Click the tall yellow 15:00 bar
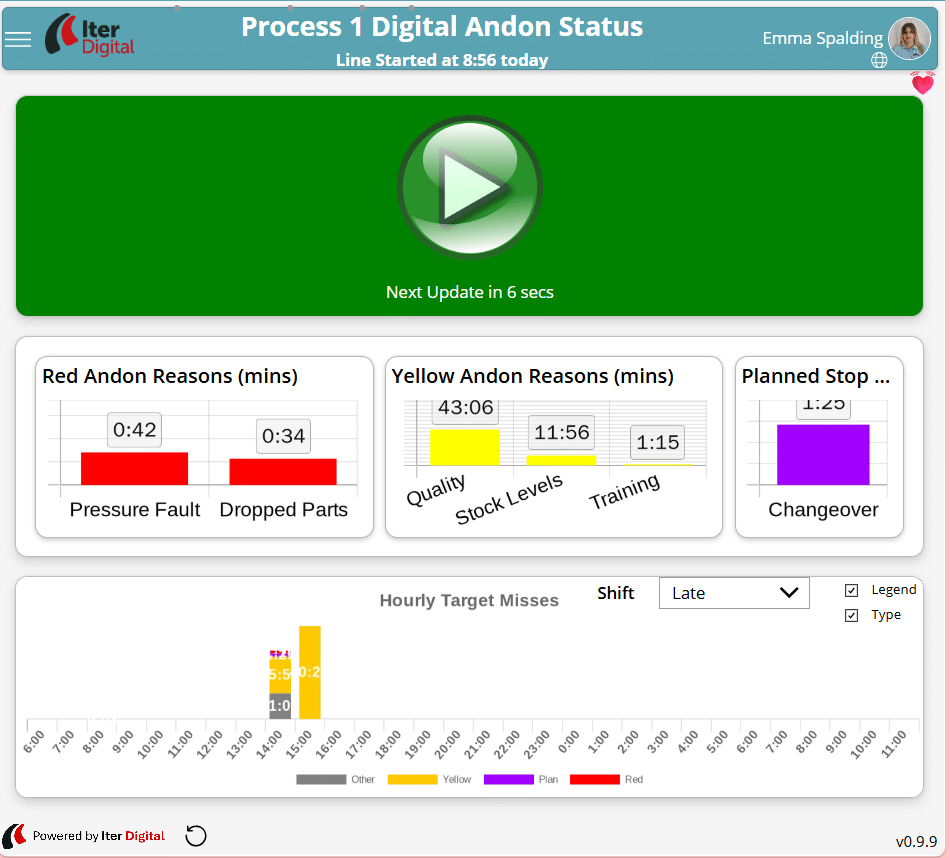The height and width of the screenshot is (858, 949). [310, 672]
